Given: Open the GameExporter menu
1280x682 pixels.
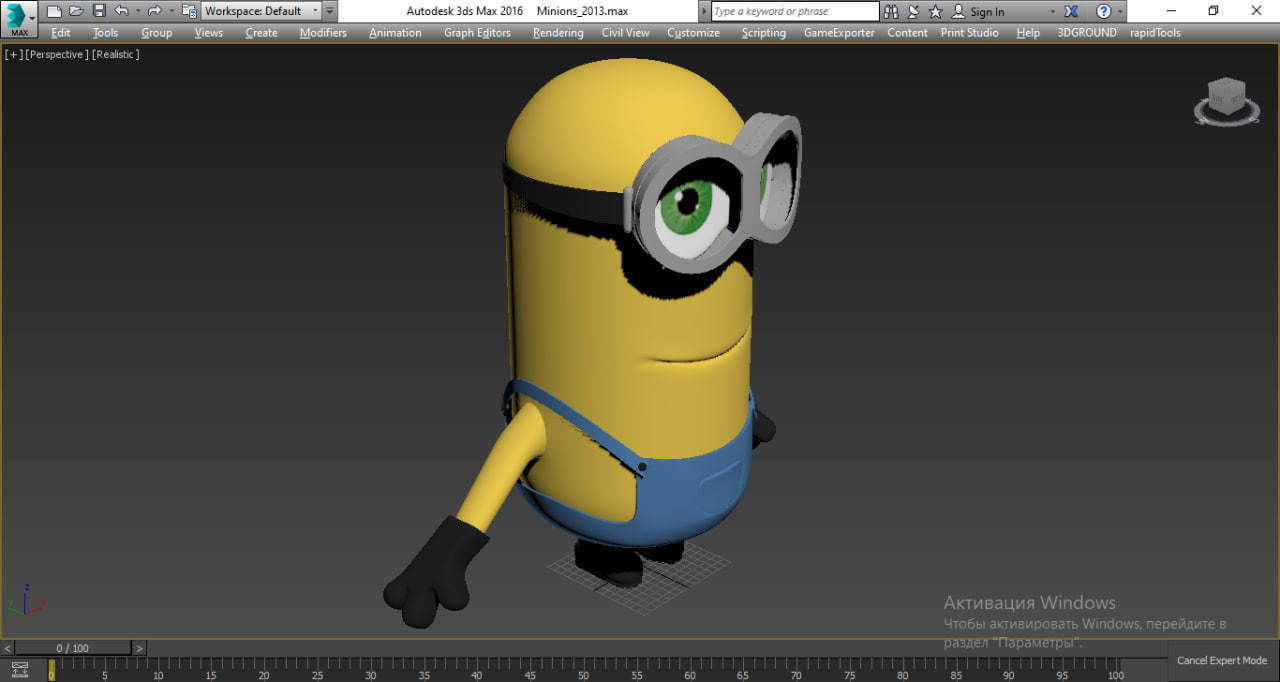Looking at the screenshot, I should (839, 32).
